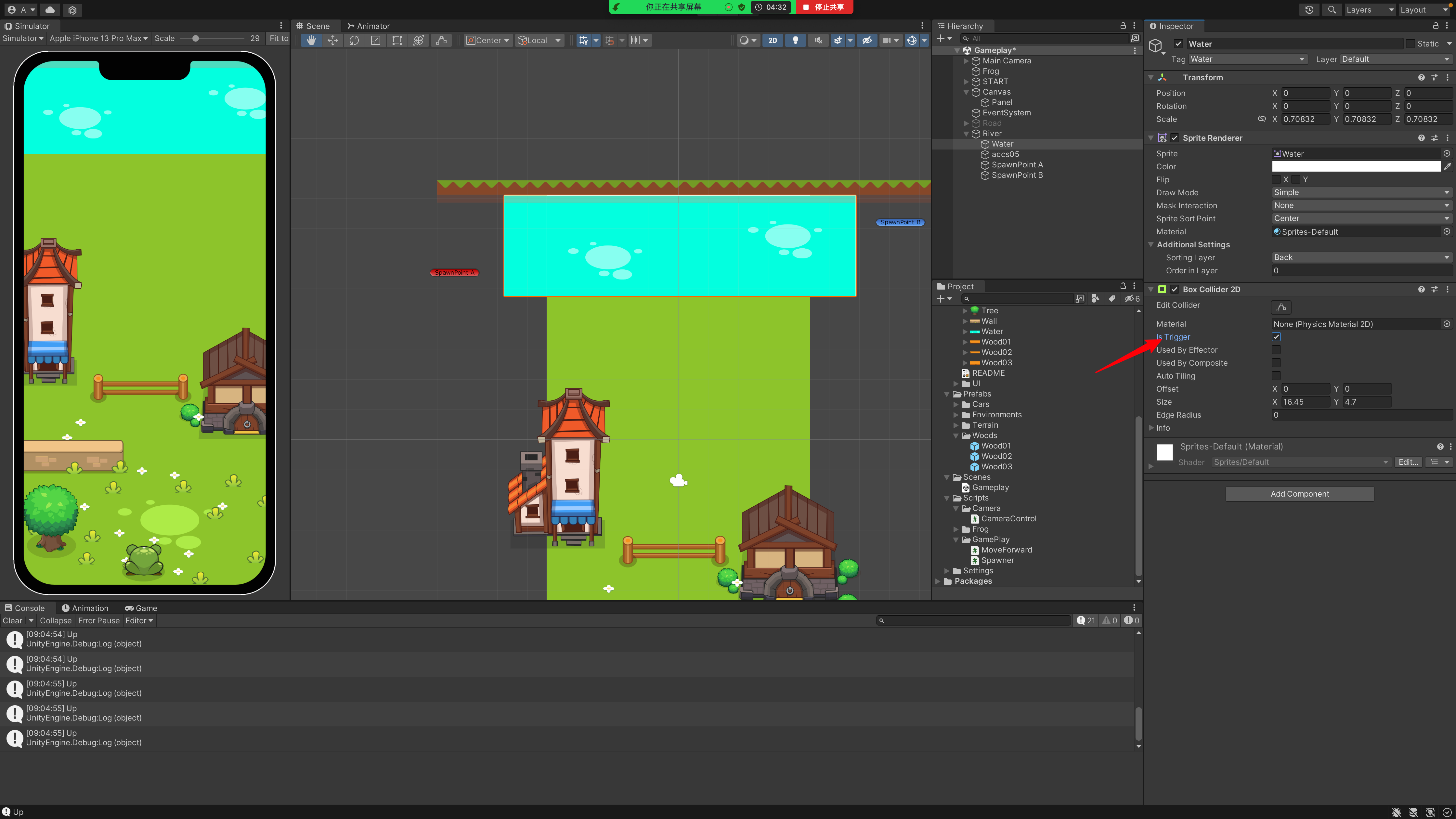
Task: Open Box Collider 2D more options menu
Action: click(x=1448, y=289)
